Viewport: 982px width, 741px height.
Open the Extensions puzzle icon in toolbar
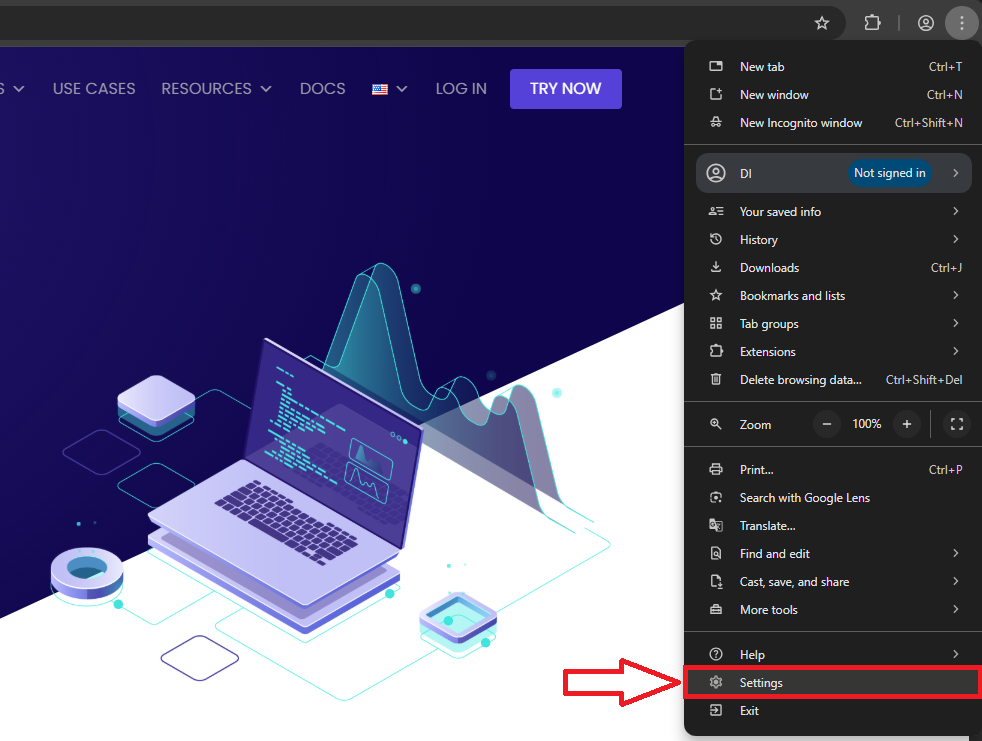[x=872, y=23]
